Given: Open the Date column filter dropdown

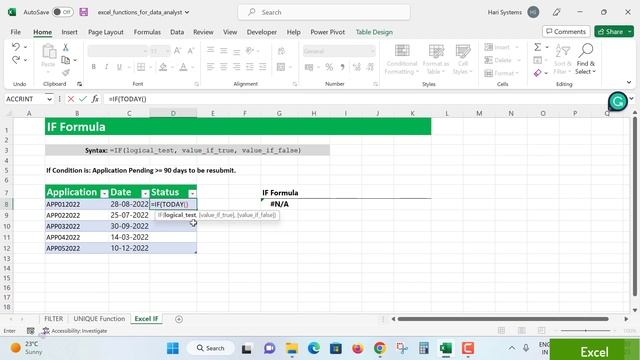Looking at the screenshot, I should [145, 193].
